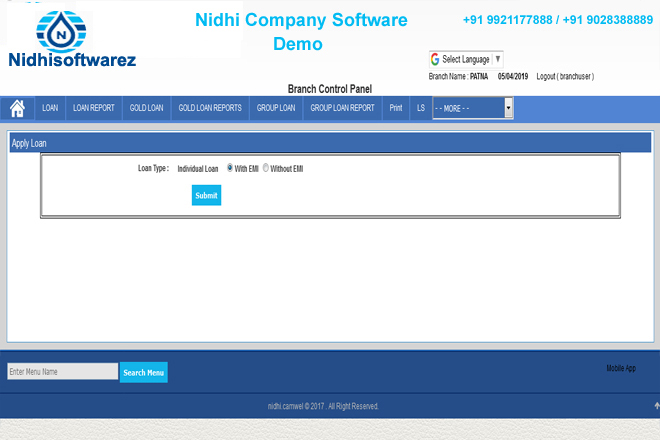Viewport: 660px width, 440px height.
Task: Click the Loan Type label
Action: 154,168
